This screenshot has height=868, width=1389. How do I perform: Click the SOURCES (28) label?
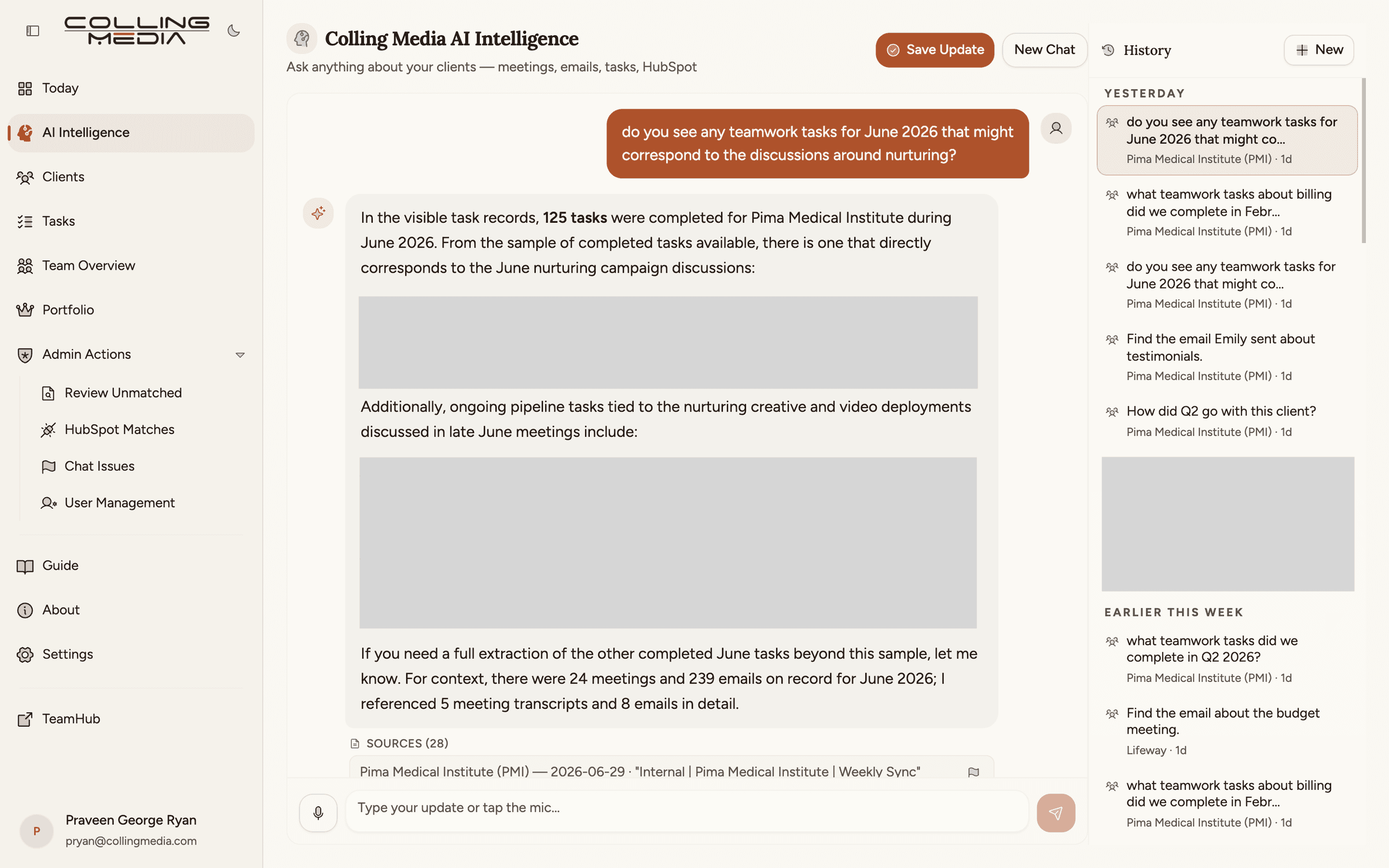407,744
